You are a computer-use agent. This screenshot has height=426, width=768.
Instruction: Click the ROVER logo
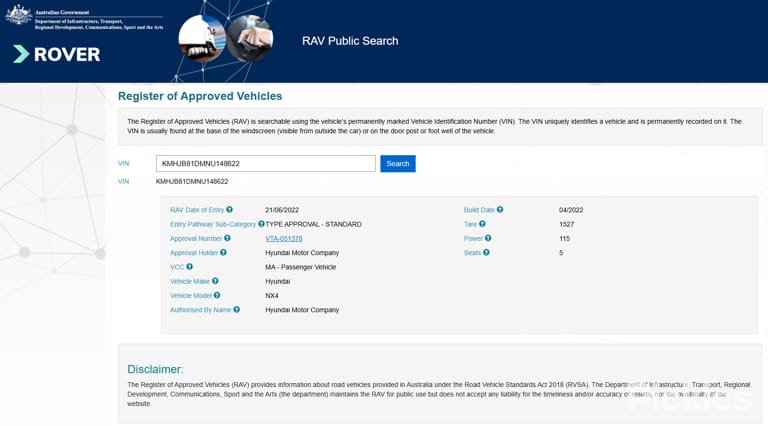[57, 54]
